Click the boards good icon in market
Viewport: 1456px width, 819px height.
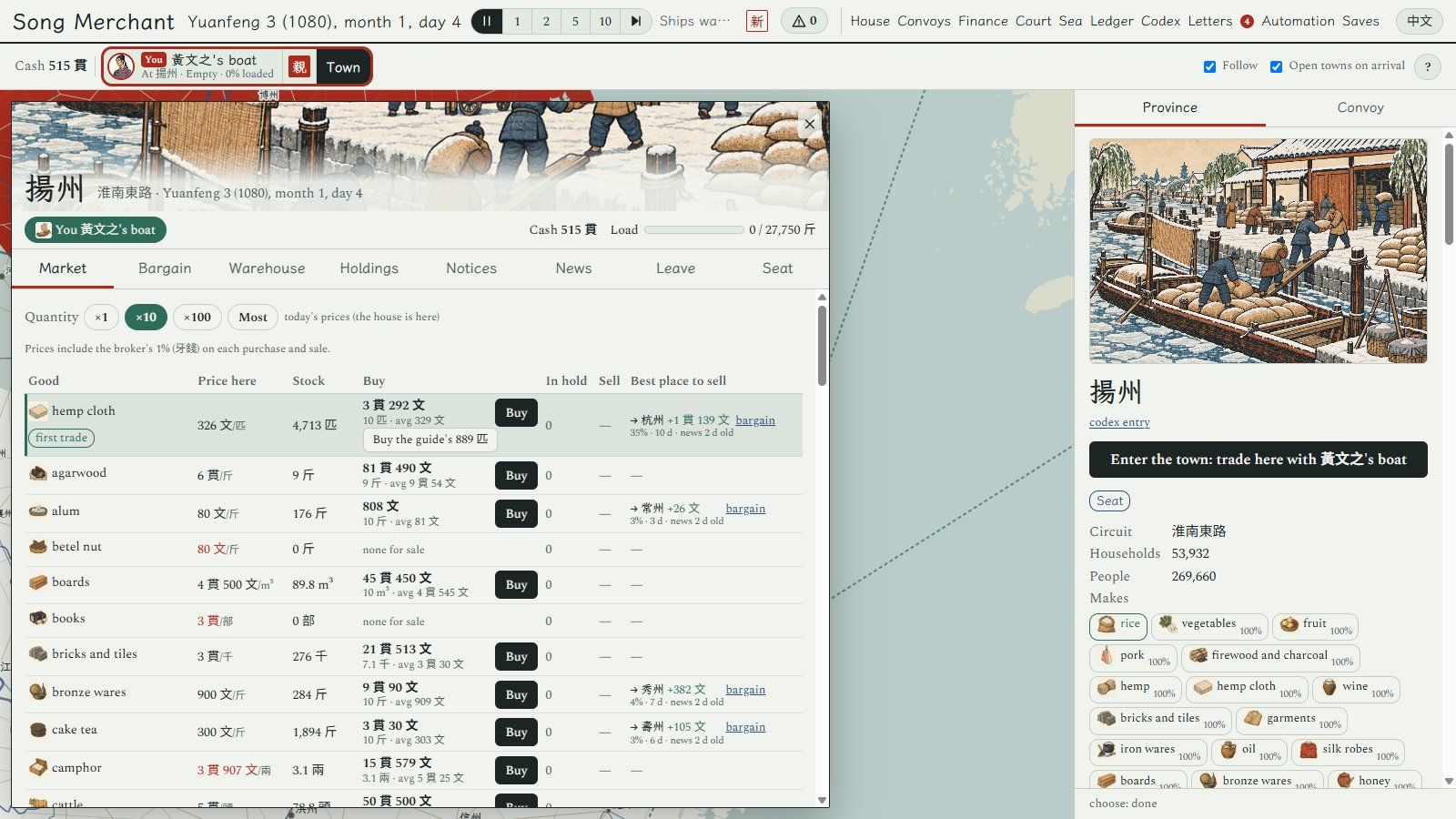[x=38, y=582]
